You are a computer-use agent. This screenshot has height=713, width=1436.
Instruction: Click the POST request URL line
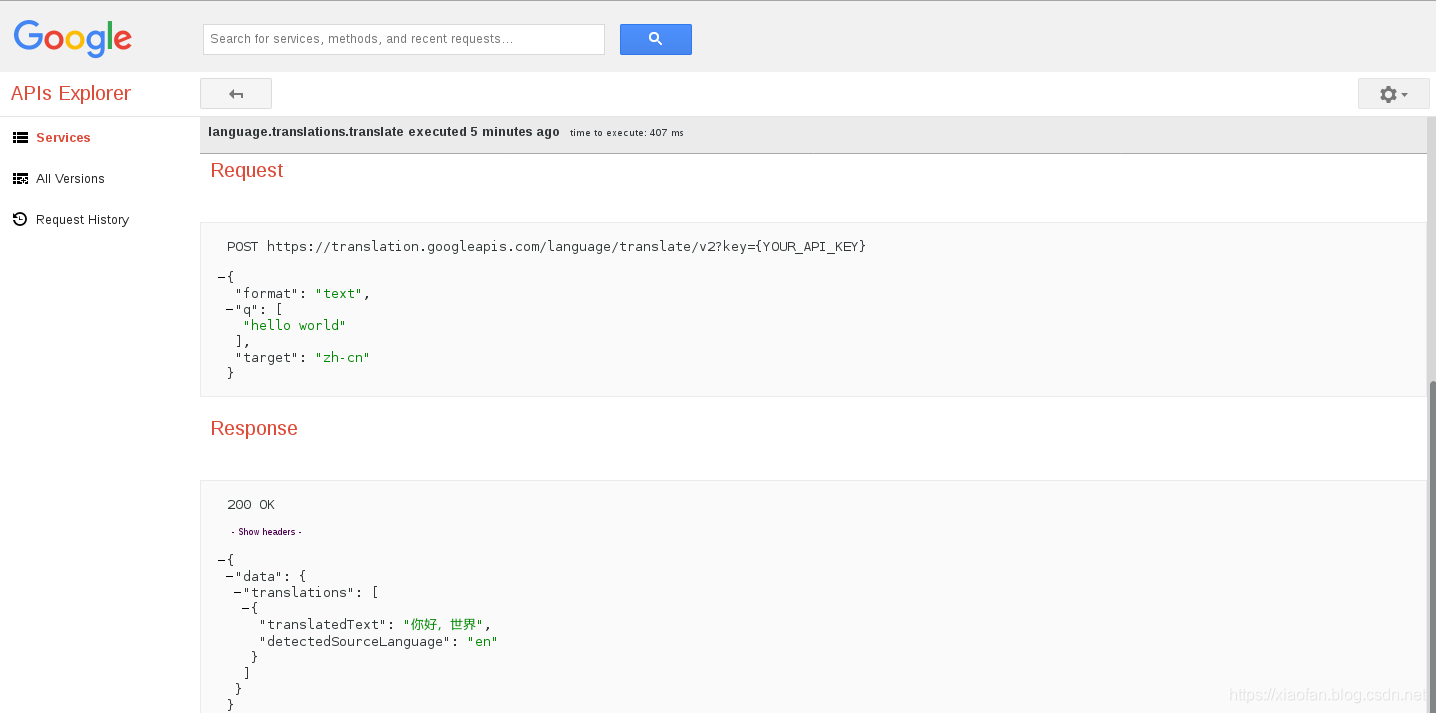(546, 246)
